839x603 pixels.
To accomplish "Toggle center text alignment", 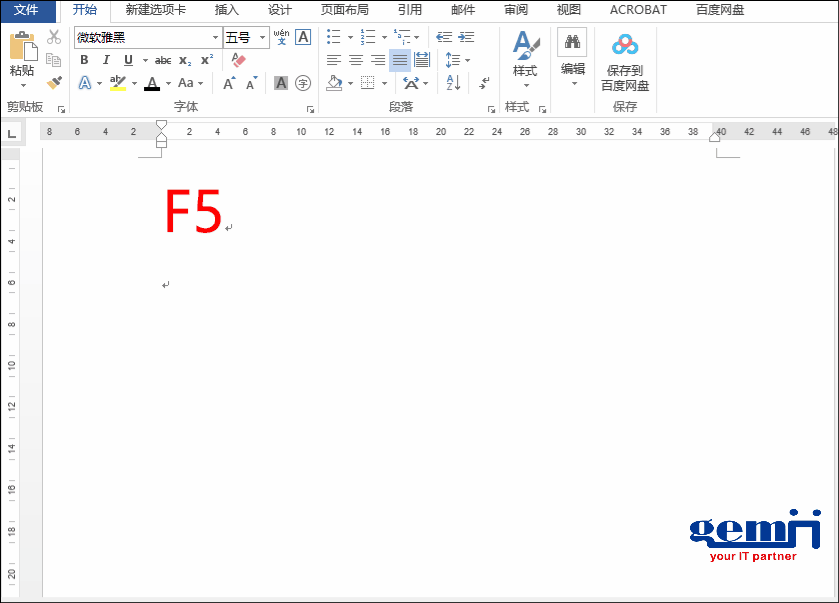I will [x=356, y=60].
